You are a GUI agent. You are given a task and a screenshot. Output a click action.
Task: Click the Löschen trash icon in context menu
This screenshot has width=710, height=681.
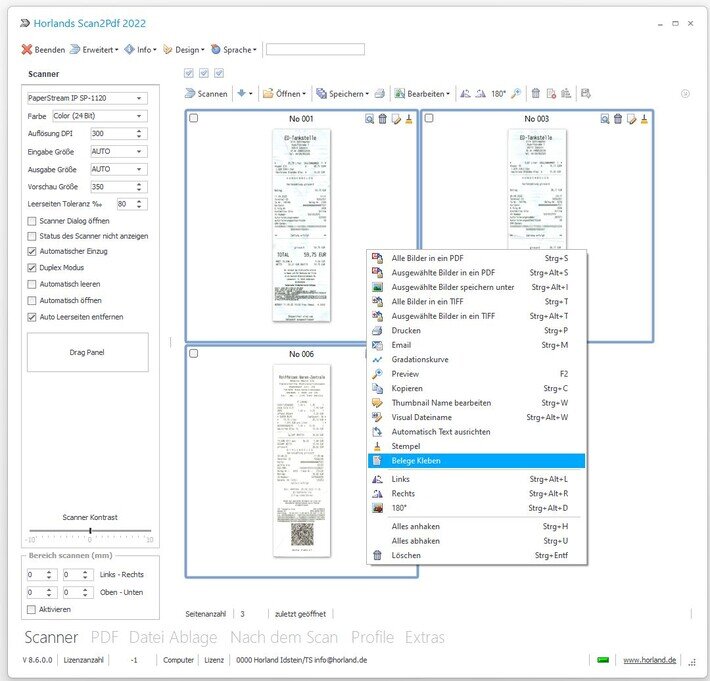(377, 555)
